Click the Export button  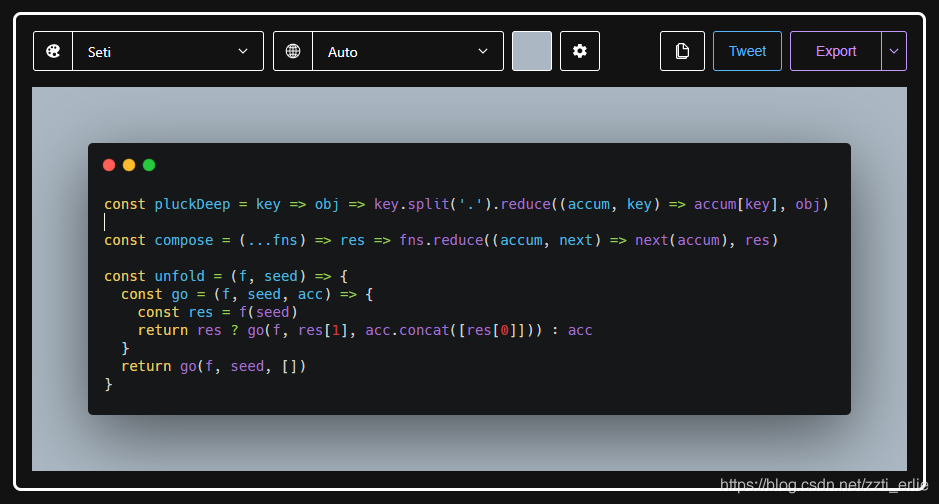(835, 51)
